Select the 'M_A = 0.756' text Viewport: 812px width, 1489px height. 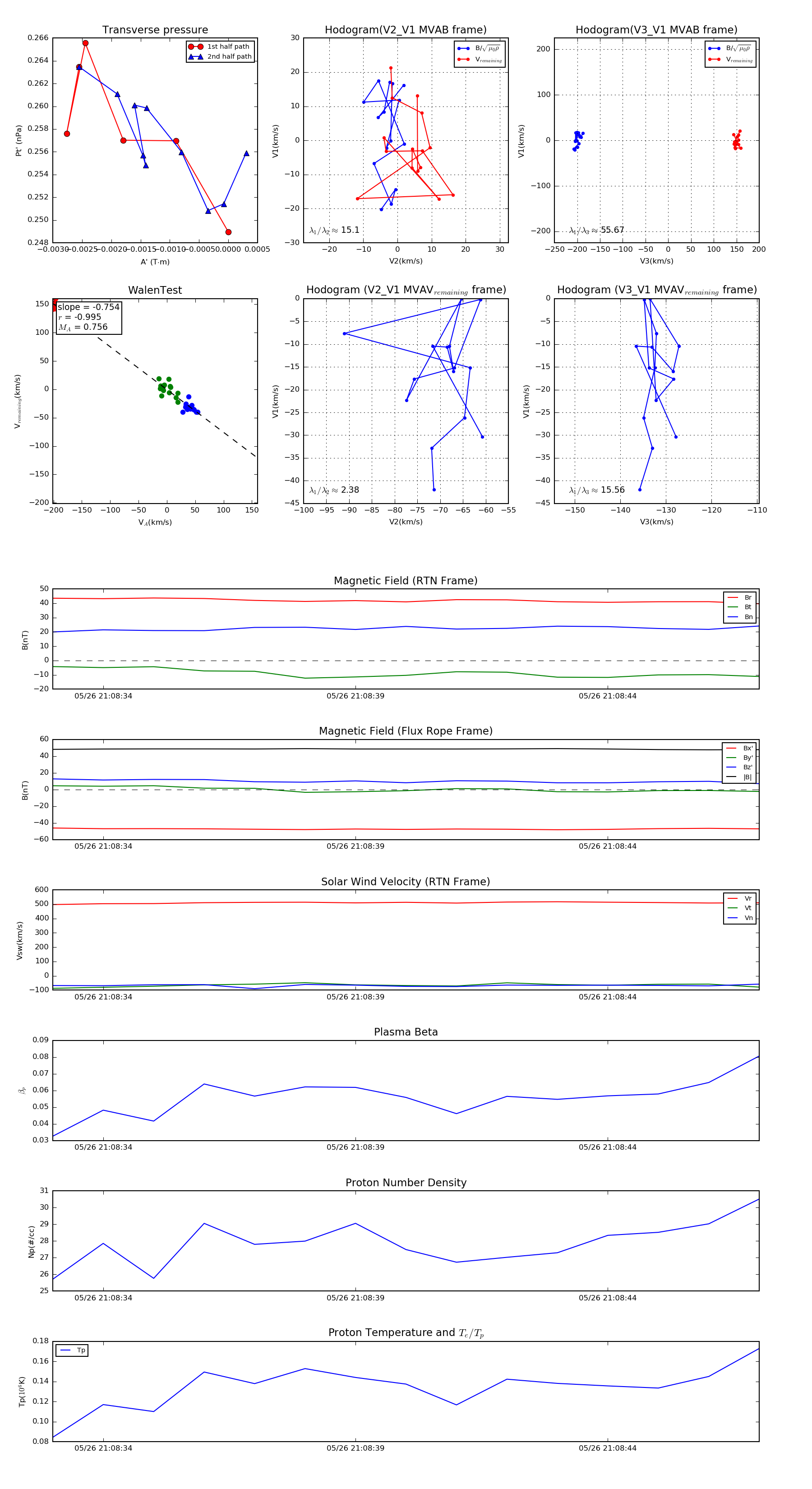tap(83, 327)
